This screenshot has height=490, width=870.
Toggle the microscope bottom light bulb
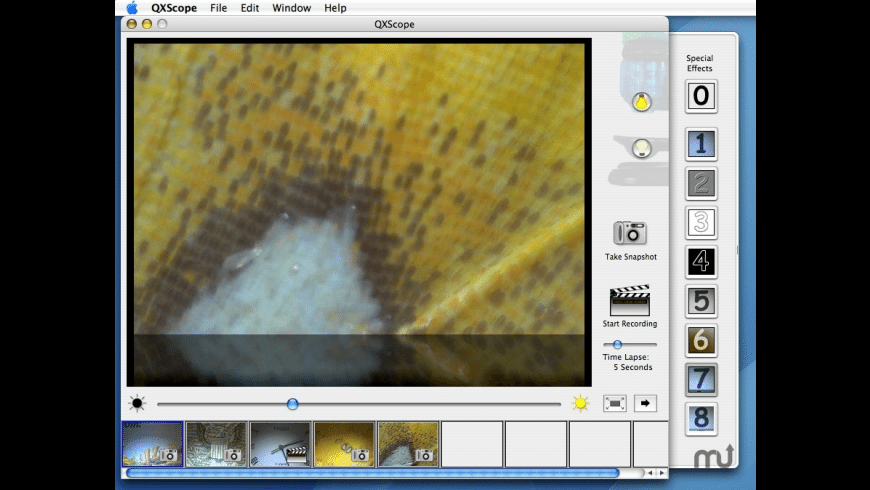coord(641,149)
